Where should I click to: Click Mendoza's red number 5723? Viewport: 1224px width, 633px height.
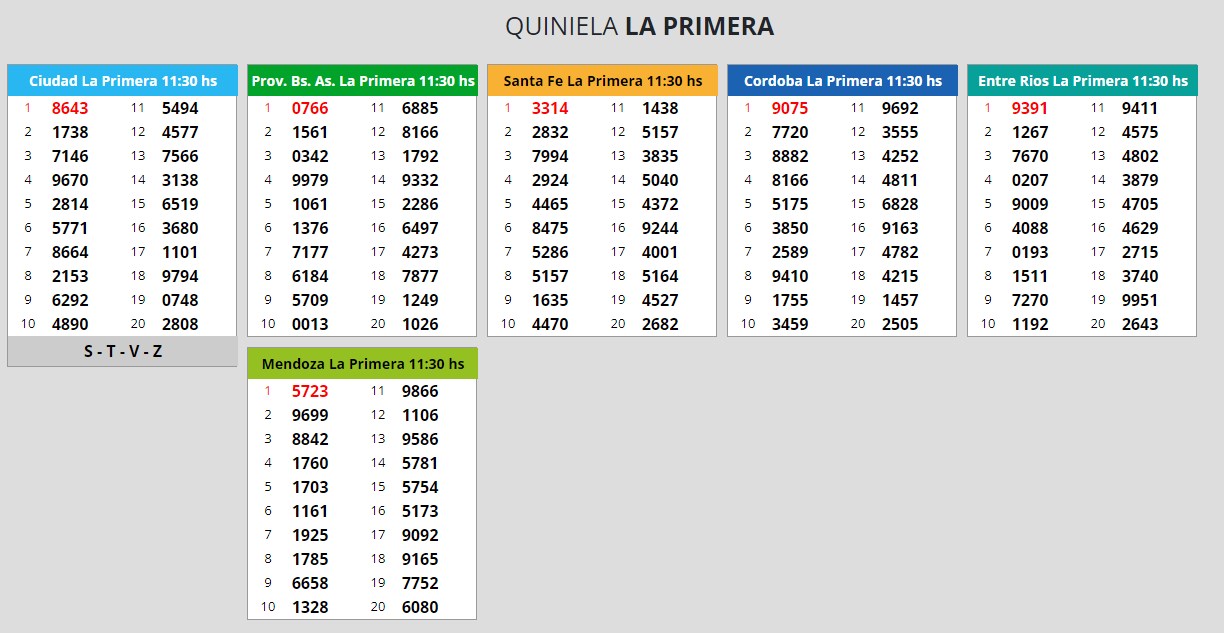point(310,391)
